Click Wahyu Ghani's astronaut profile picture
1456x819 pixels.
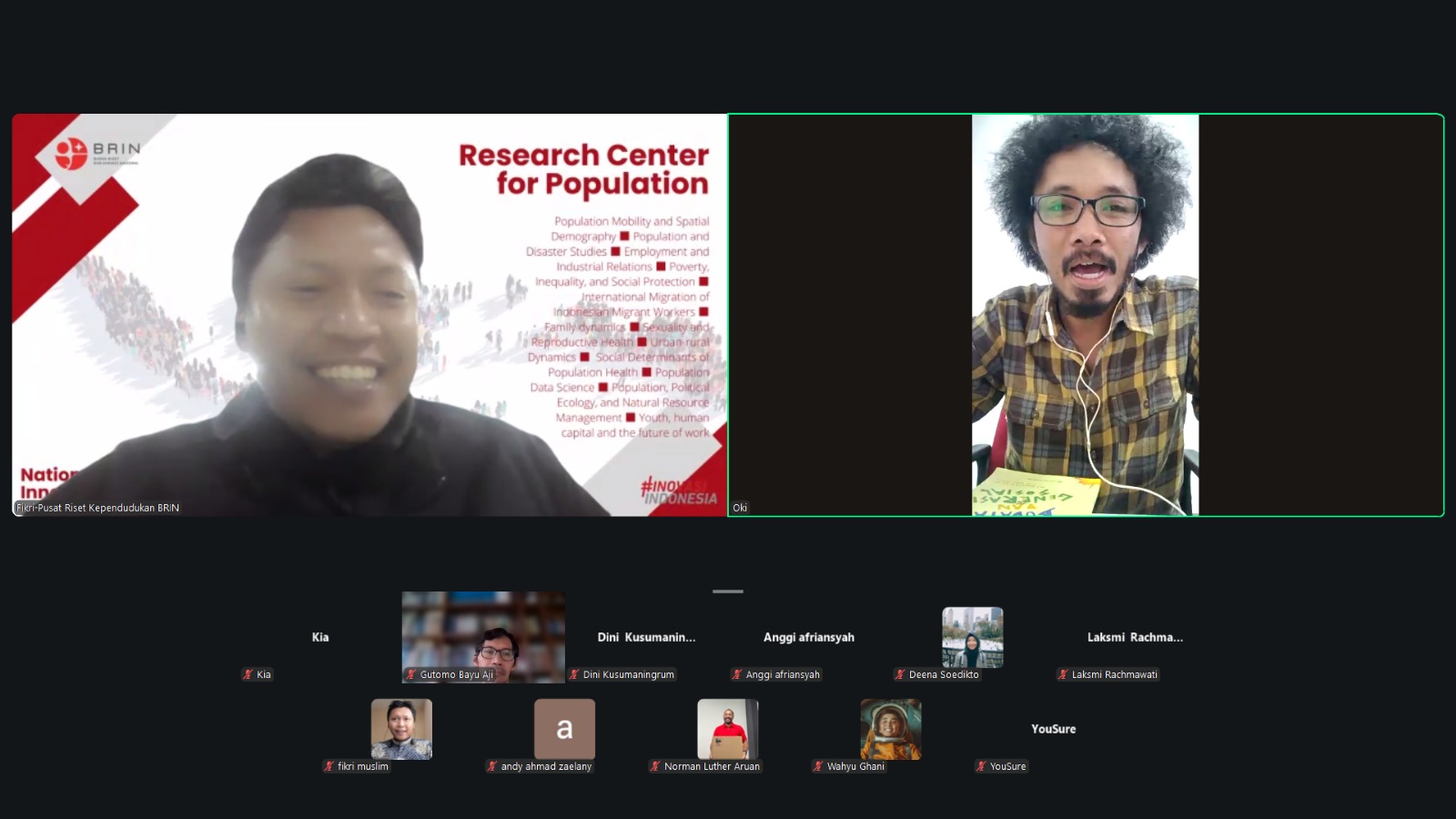click(x=891, y=729)
